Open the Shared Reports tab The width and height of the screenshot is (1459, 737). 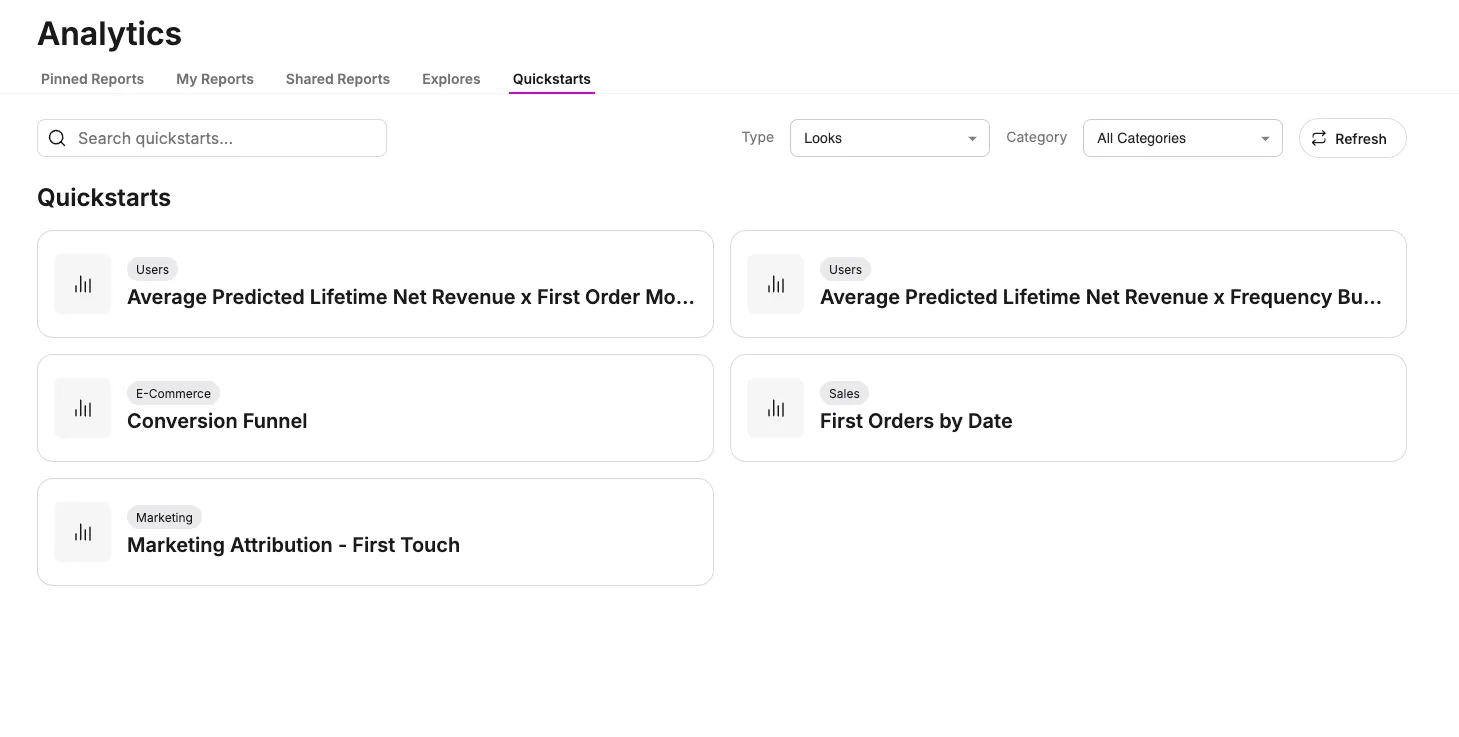tap(338, 79)
